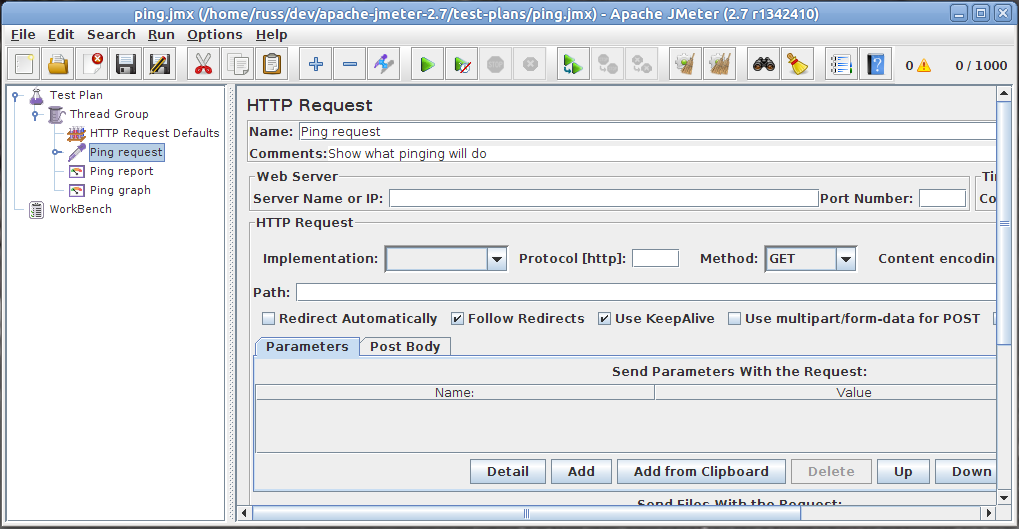Image resolution: width=1019 pixels, height=529 pixels.
Task: Open the Method GET dropdown
Action: [x=845, y=259]
